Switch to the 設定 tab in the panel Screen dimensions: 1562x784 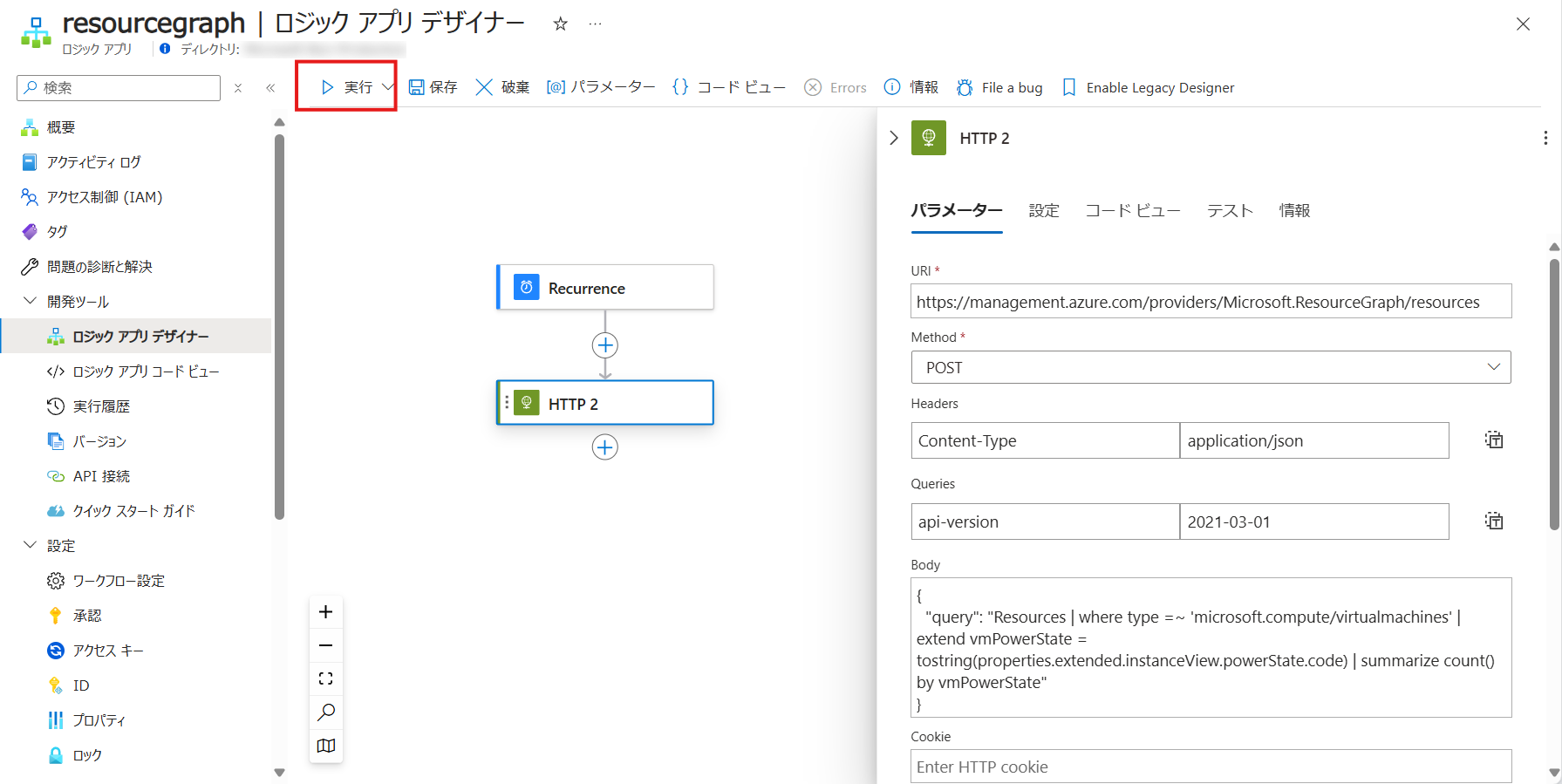coord(1044,210)
